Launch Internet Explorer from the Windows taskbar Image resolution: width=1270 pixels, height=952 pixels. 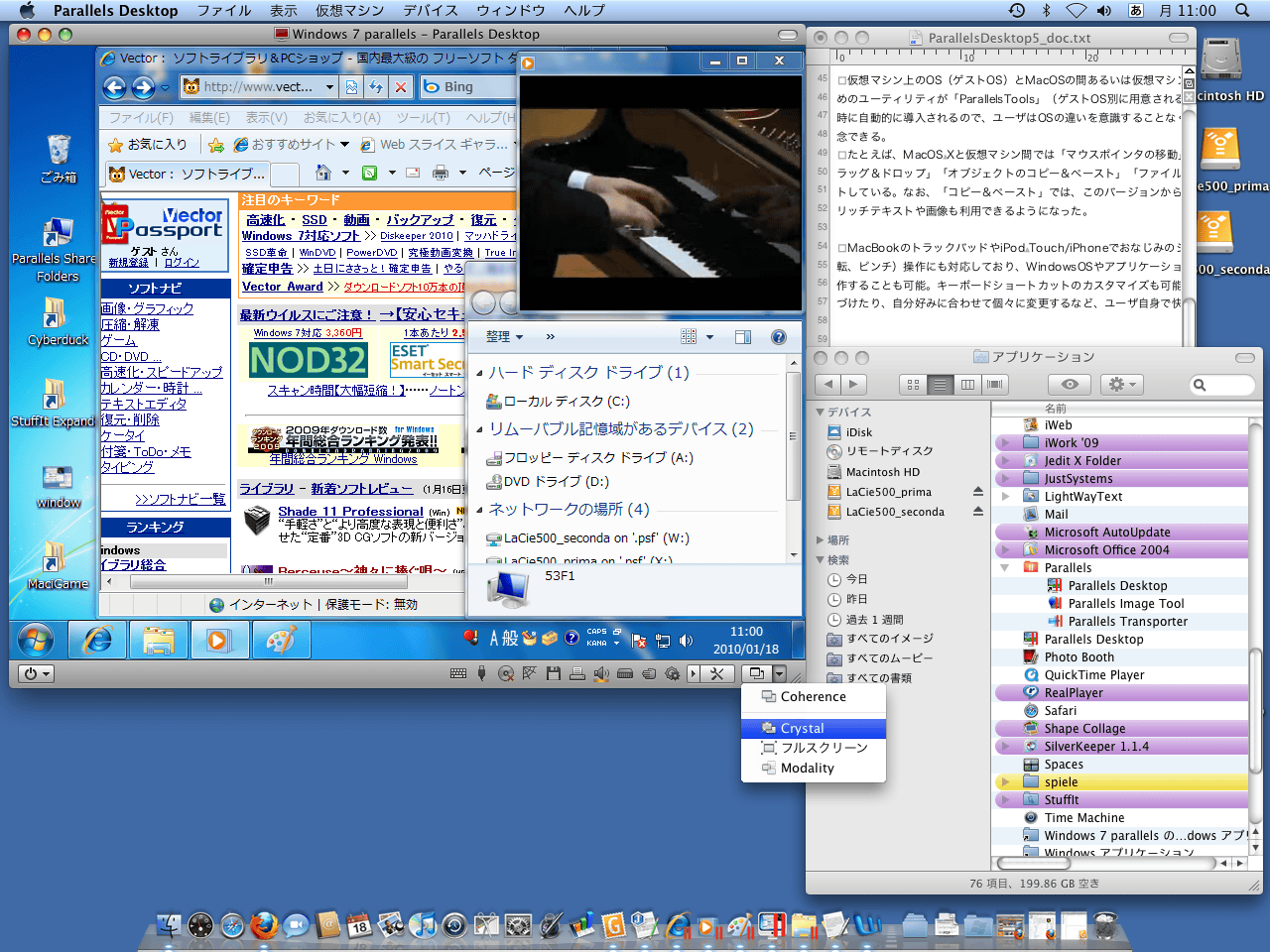[97, 641]
